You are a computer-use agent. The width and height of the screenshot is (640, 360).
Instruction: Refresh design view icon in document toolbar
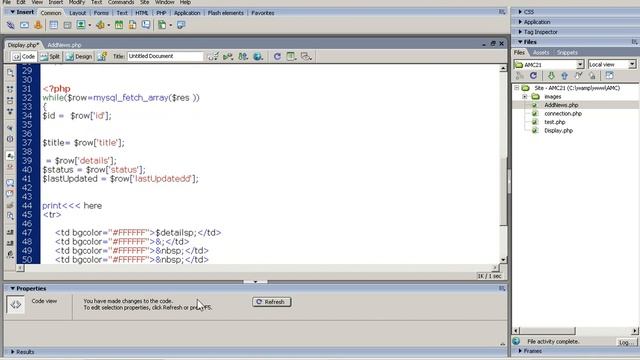[277, 56]
